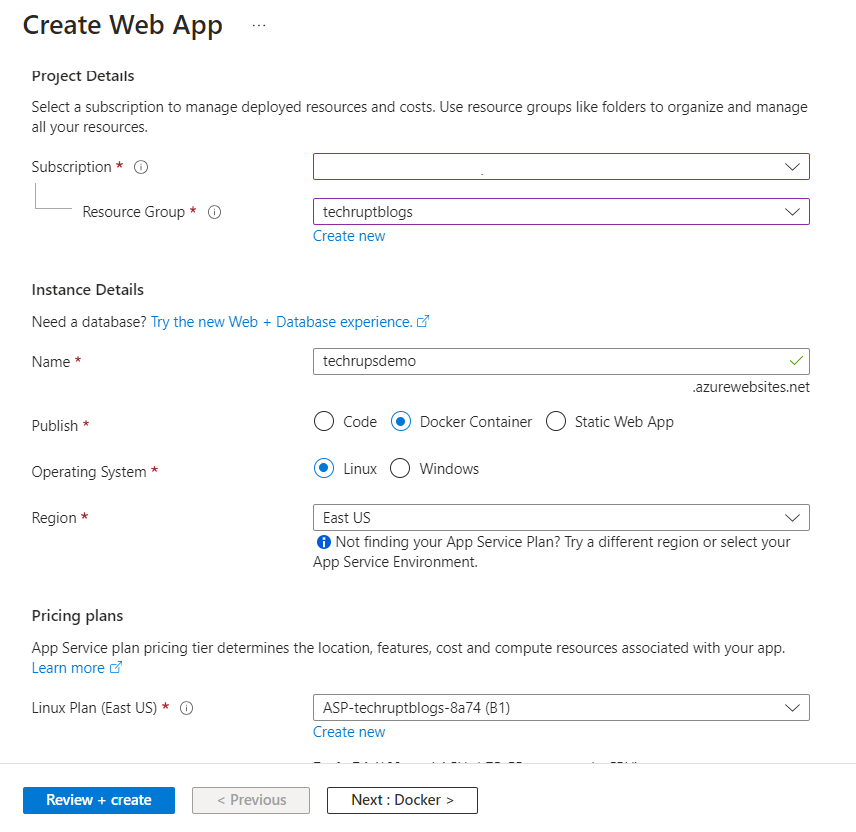Expand the Linux Plan dropdown
Viewport: 856px width, 832px height.
point(561,708)
